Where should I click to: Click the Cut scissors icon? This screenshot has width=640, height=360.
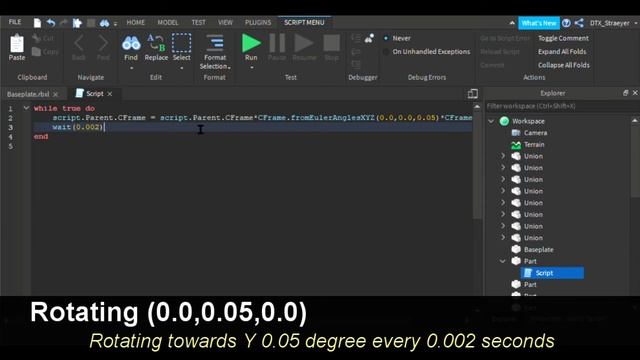pos(37,38)
